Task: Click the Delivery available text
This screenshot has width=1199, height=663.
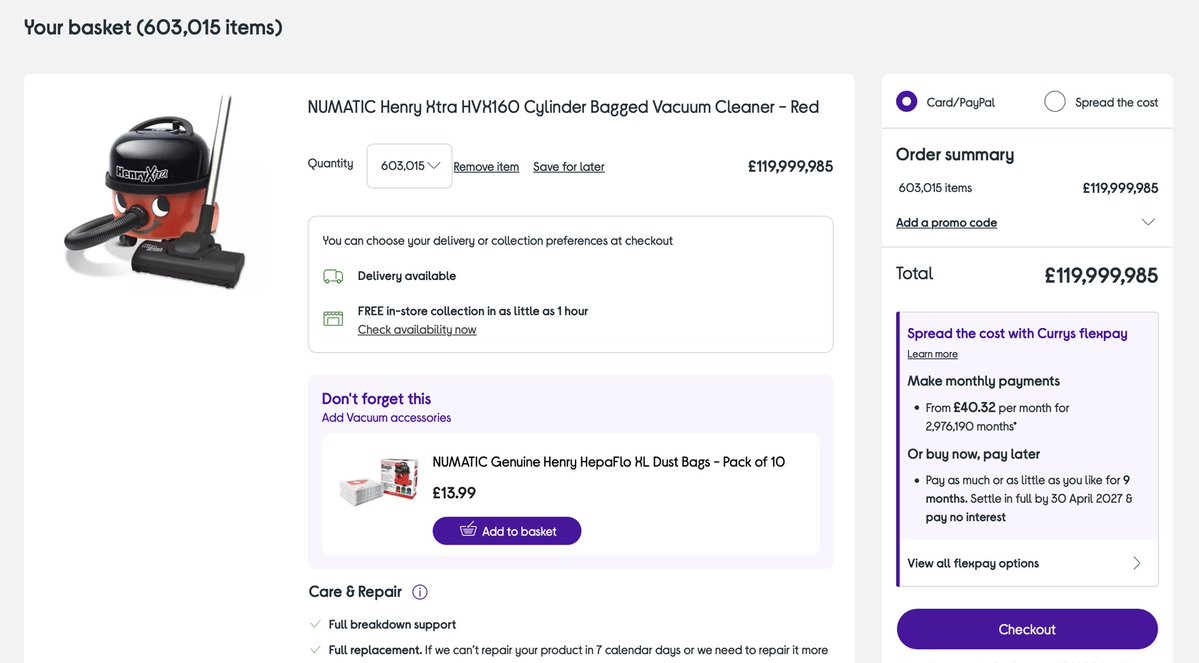Action: [407, 276]
